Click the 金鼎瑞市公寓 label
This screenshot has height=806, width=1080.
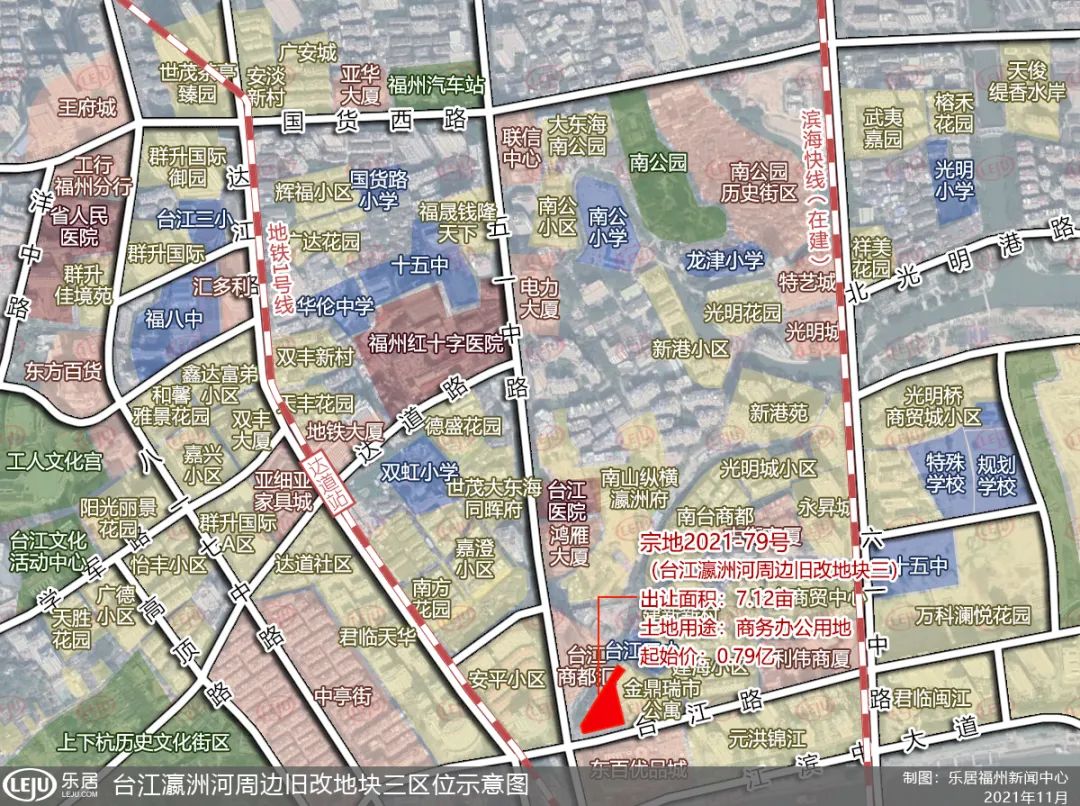point(662,698)
